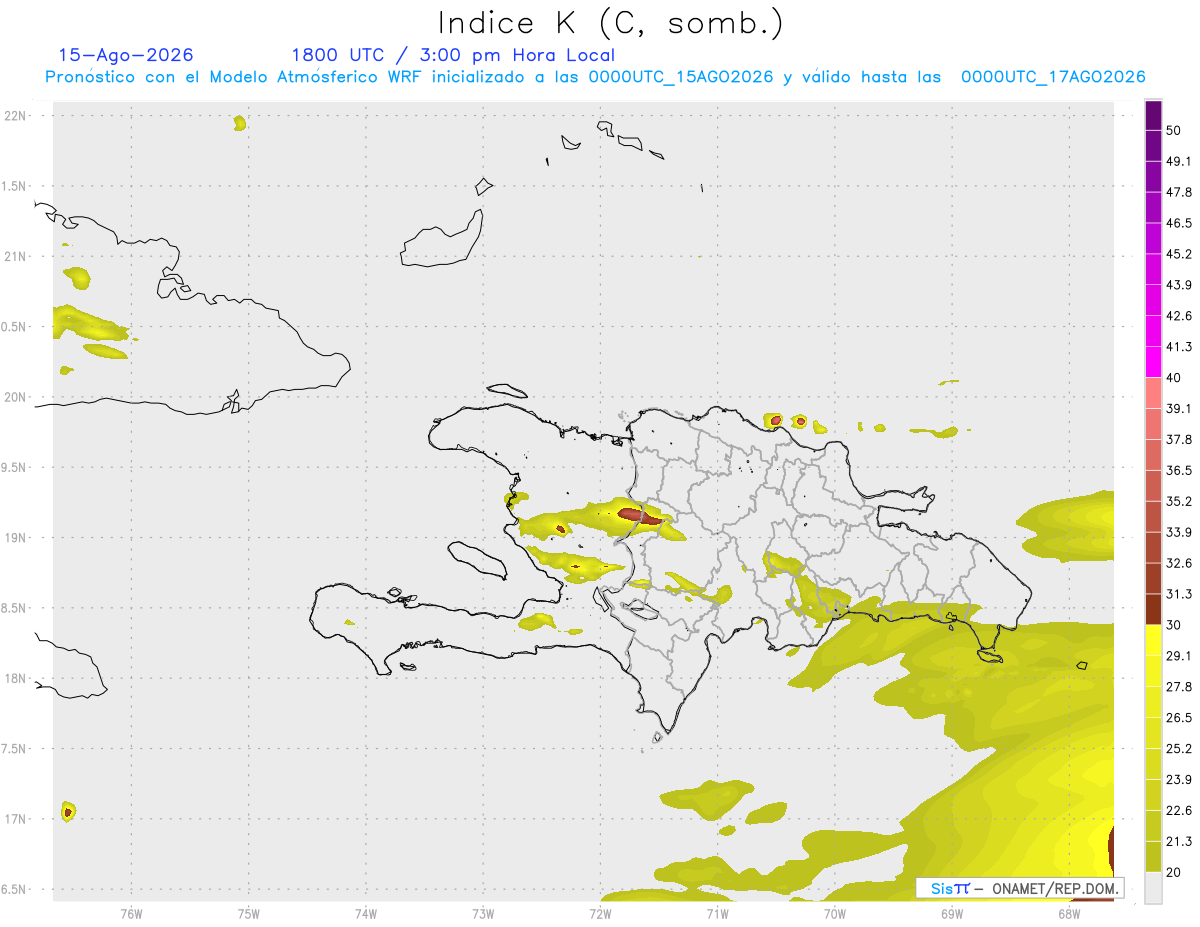Click the "72W" longitude label
The image size is (1200, 927).
600,913
